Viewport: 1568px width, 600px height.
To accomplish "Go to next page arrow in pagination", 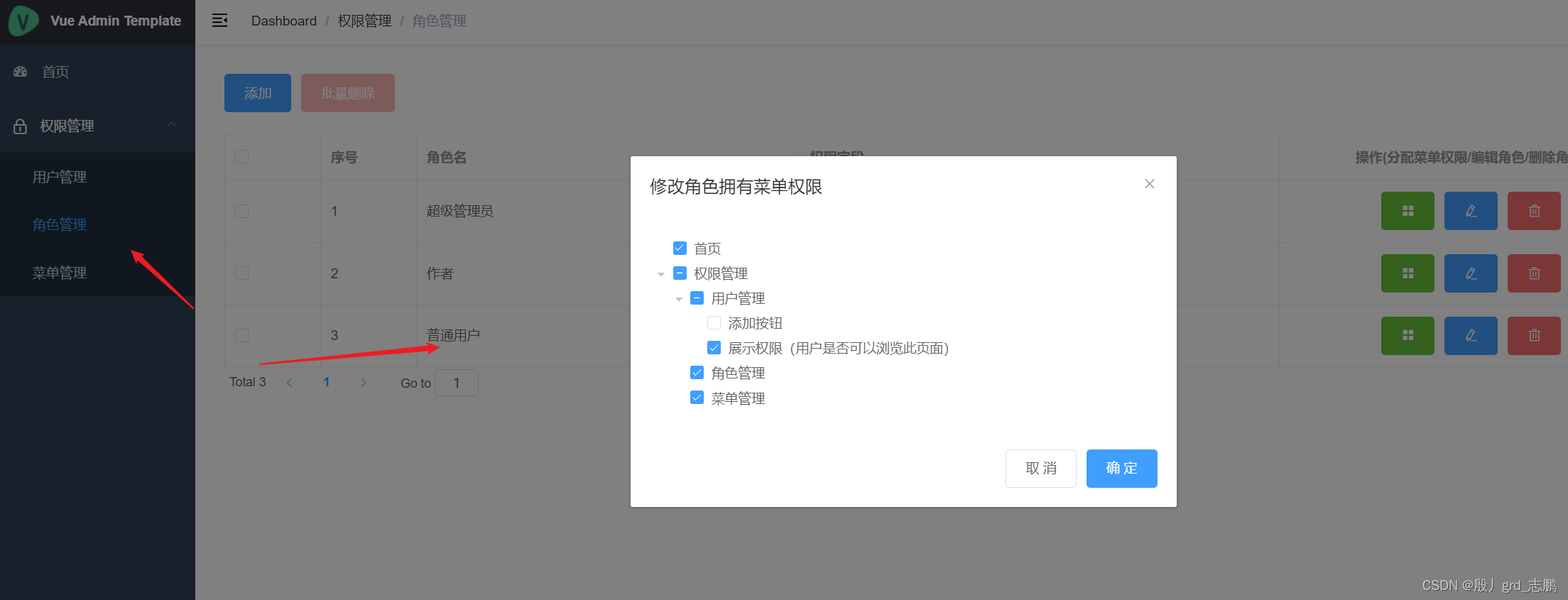I will click(x=364, y=383).
